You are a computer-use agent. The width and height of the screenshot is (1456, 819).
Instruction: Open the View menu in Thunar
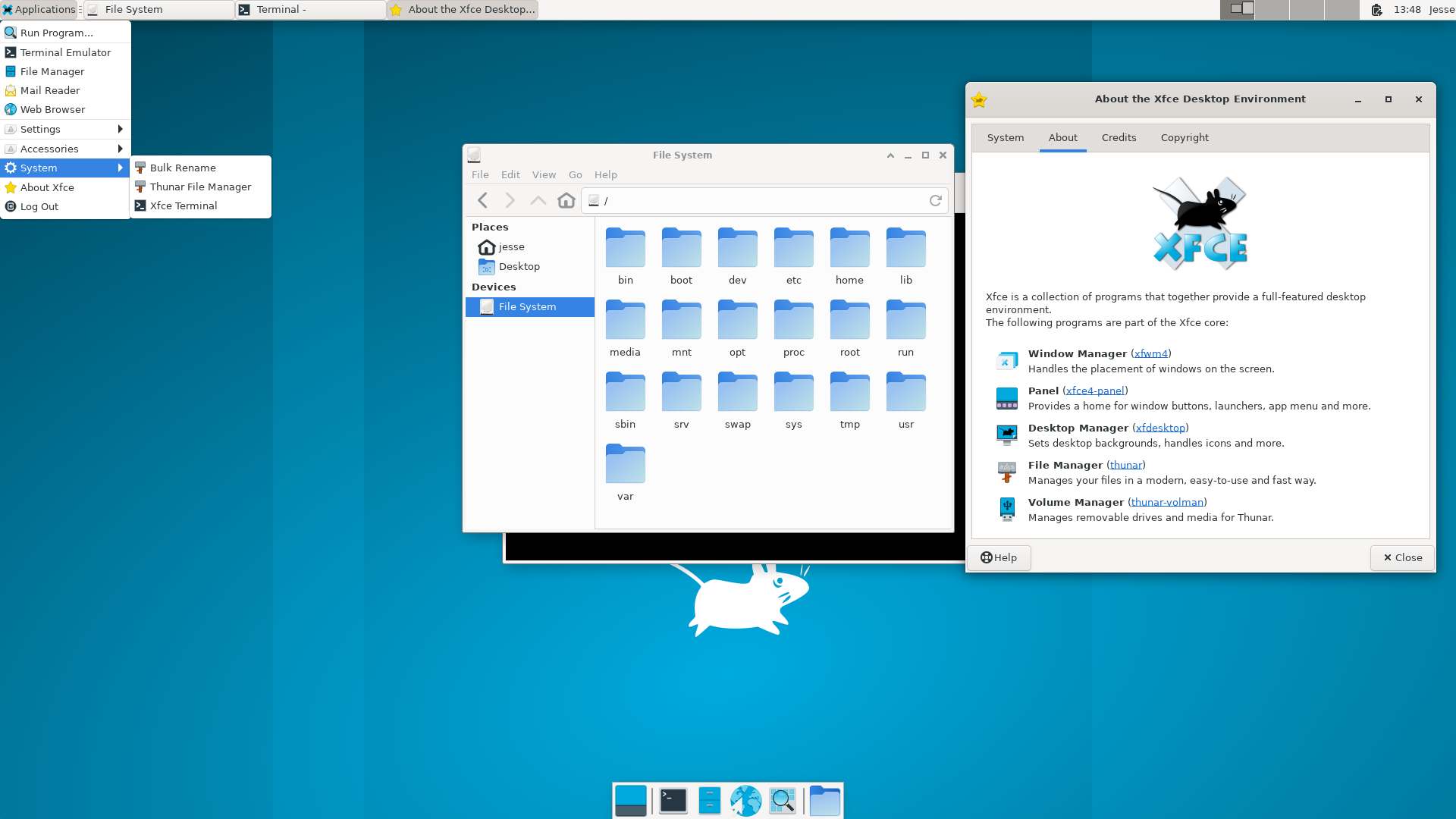click(x=544, y=174)
